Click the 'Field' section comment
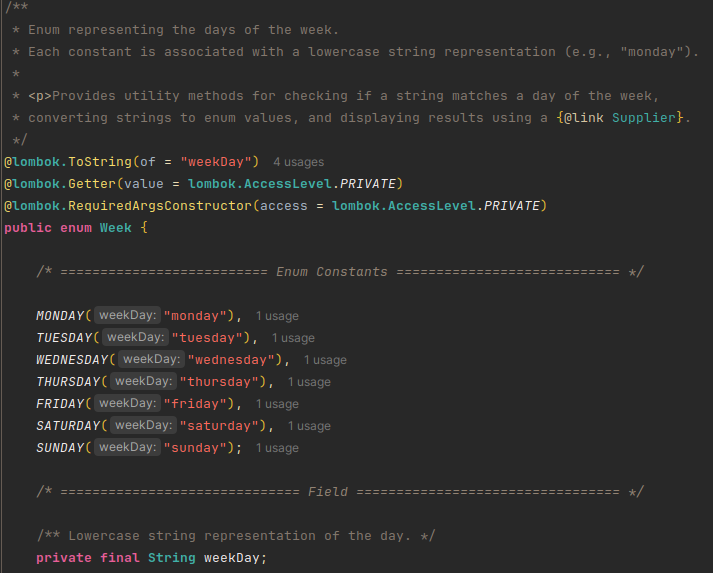Screen dimensions: 713x573 (x=340, y=492)
